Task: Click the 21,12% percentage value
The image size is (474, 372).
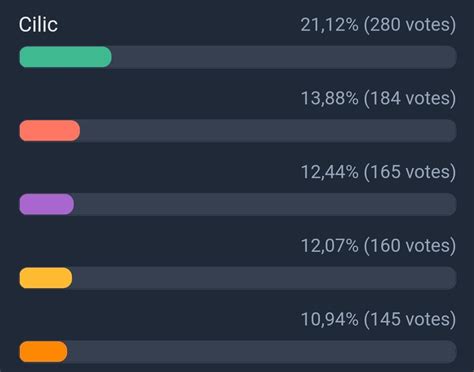Action: (329, 25)
